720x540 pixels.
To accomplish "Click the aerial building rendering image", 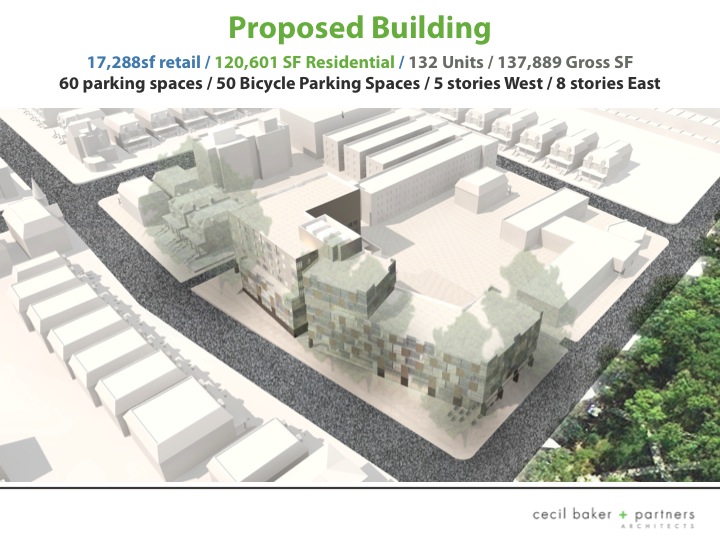I will coord(360,295).
